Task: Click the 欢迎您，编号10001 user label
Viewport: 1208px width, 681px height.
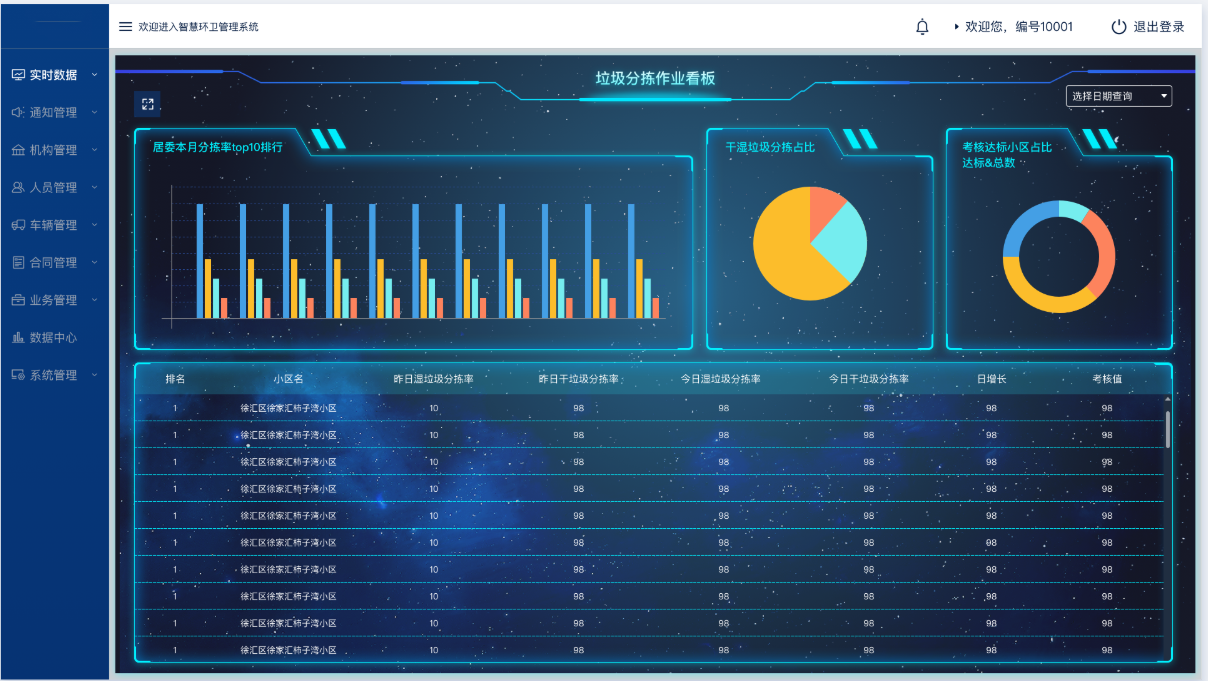Action: (1018, 27)
